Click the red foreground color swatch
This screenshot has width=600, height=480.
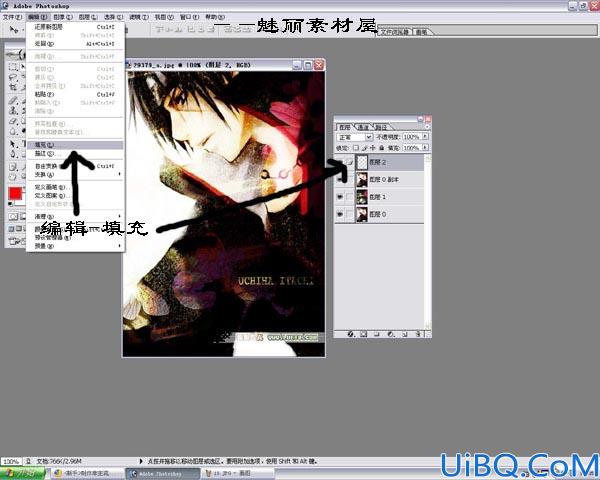click(15, 194)
